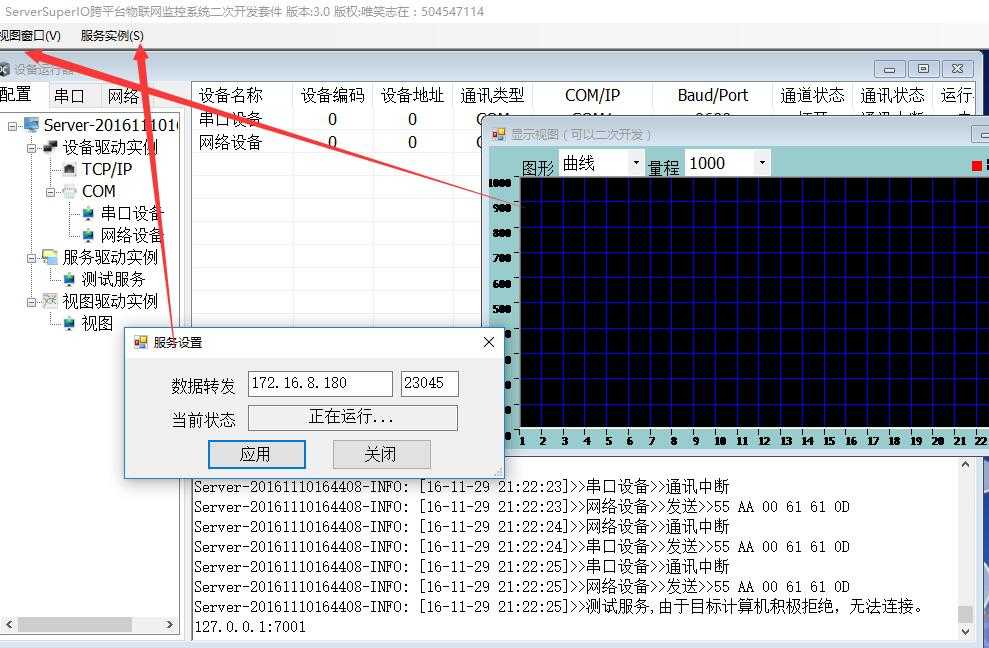Minimize the 设备运行器 window
This screenshot has height=648, width=989.
pos(889,69)
